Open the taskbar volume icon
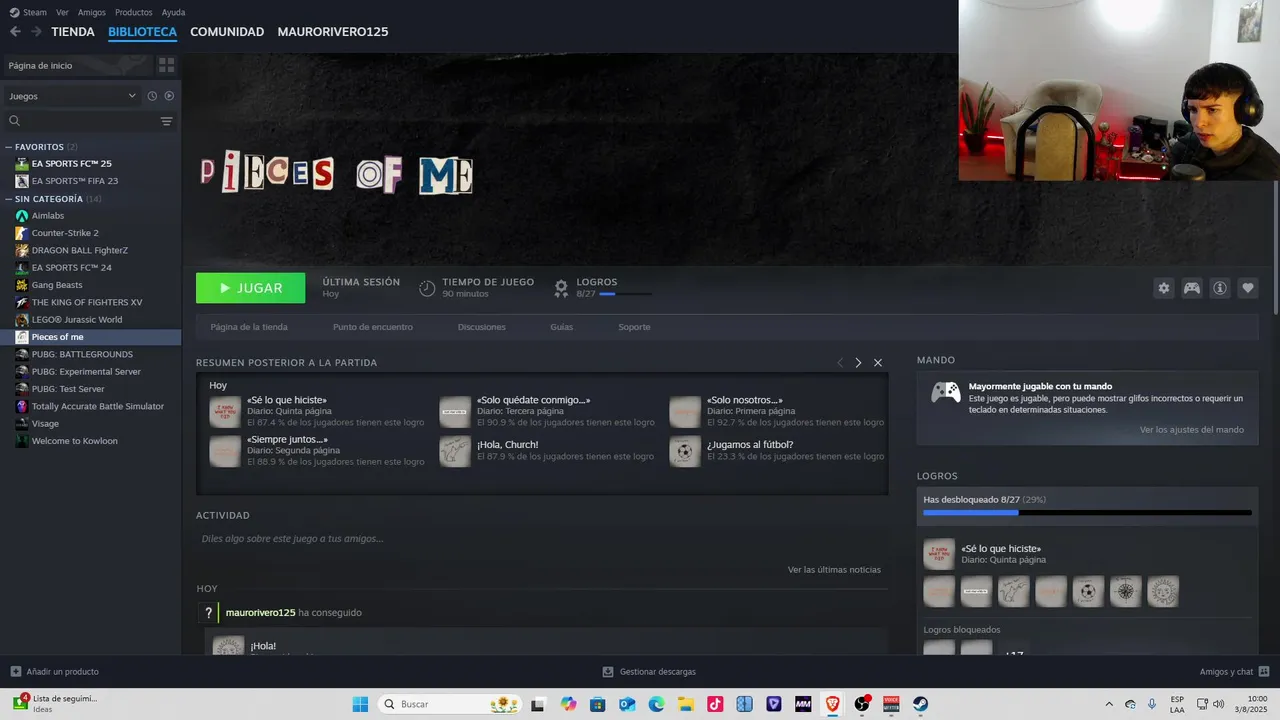Image resolution: width=1280 pixels, height=720 pixels. pyautogui.click(x=1219, y=704)
